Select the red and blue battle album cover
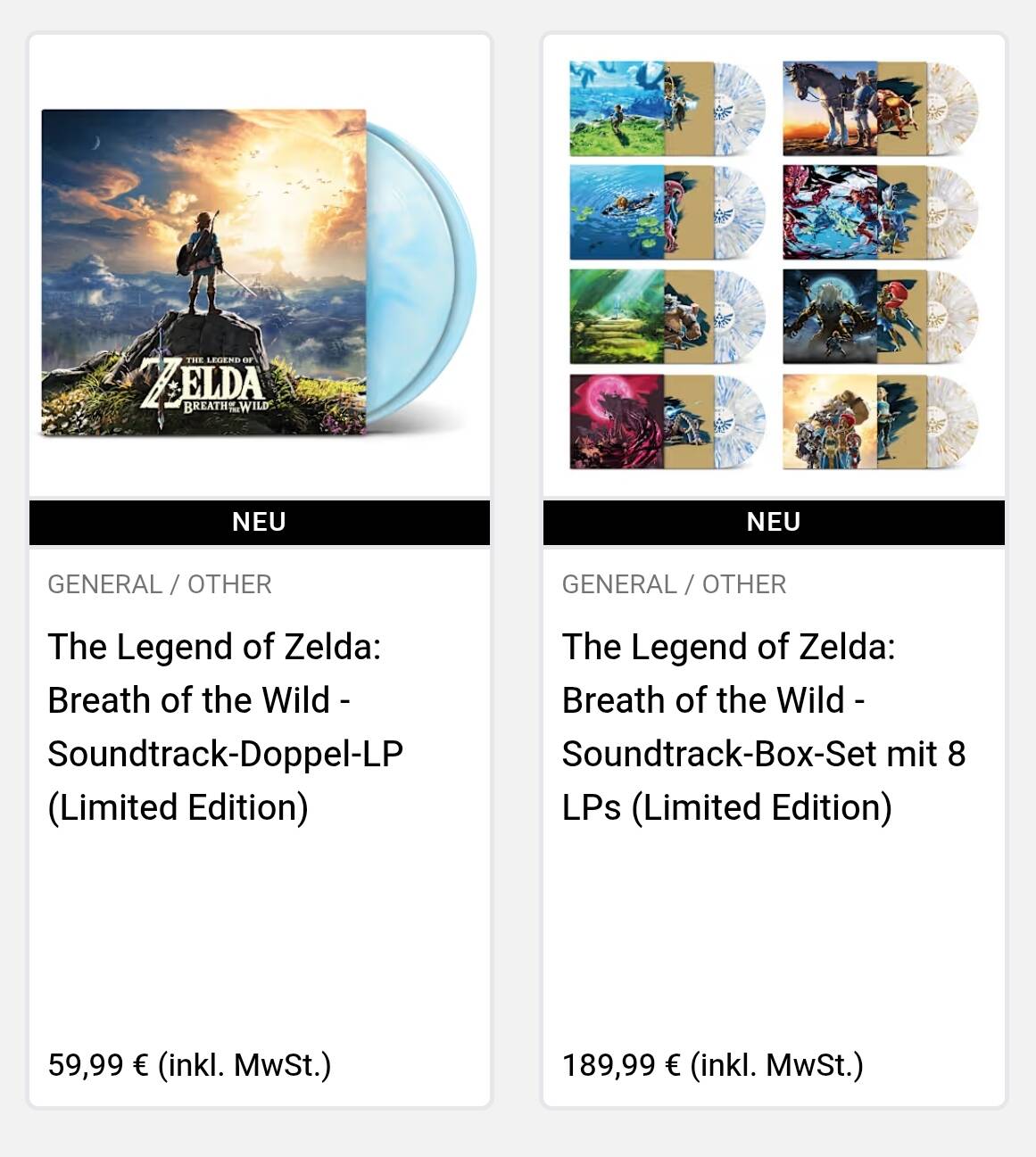The height and width of the screenshot is (1157, 1036). (829, 212)
